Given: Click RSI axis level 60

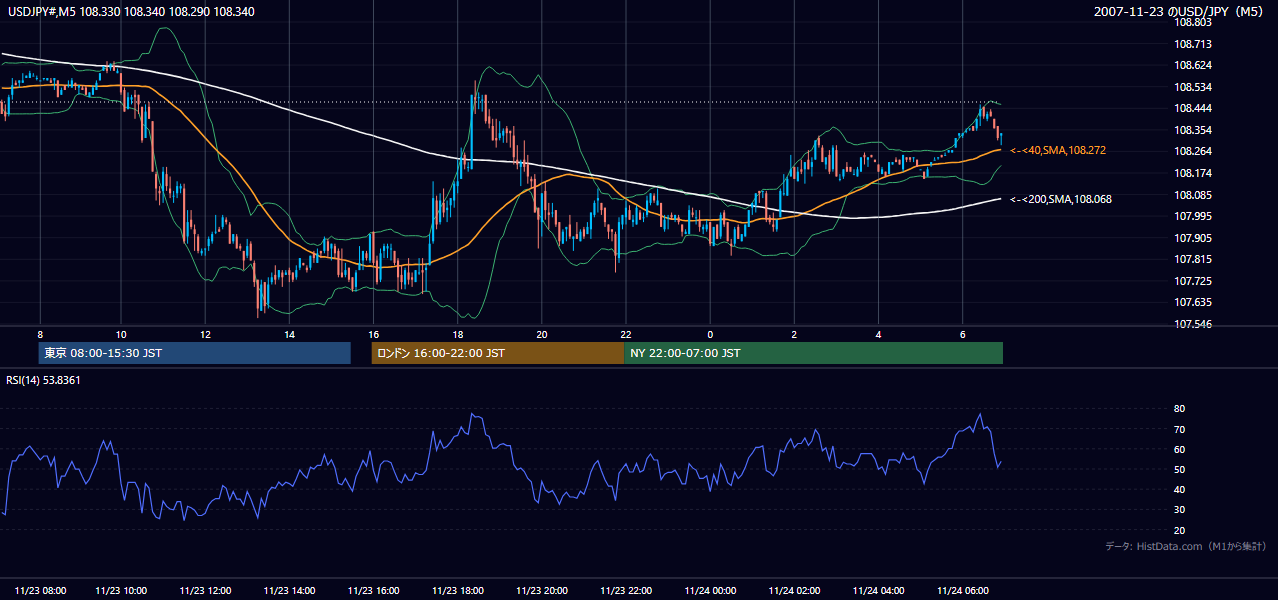Looking at the screenshot, I should pos(1179,449).
